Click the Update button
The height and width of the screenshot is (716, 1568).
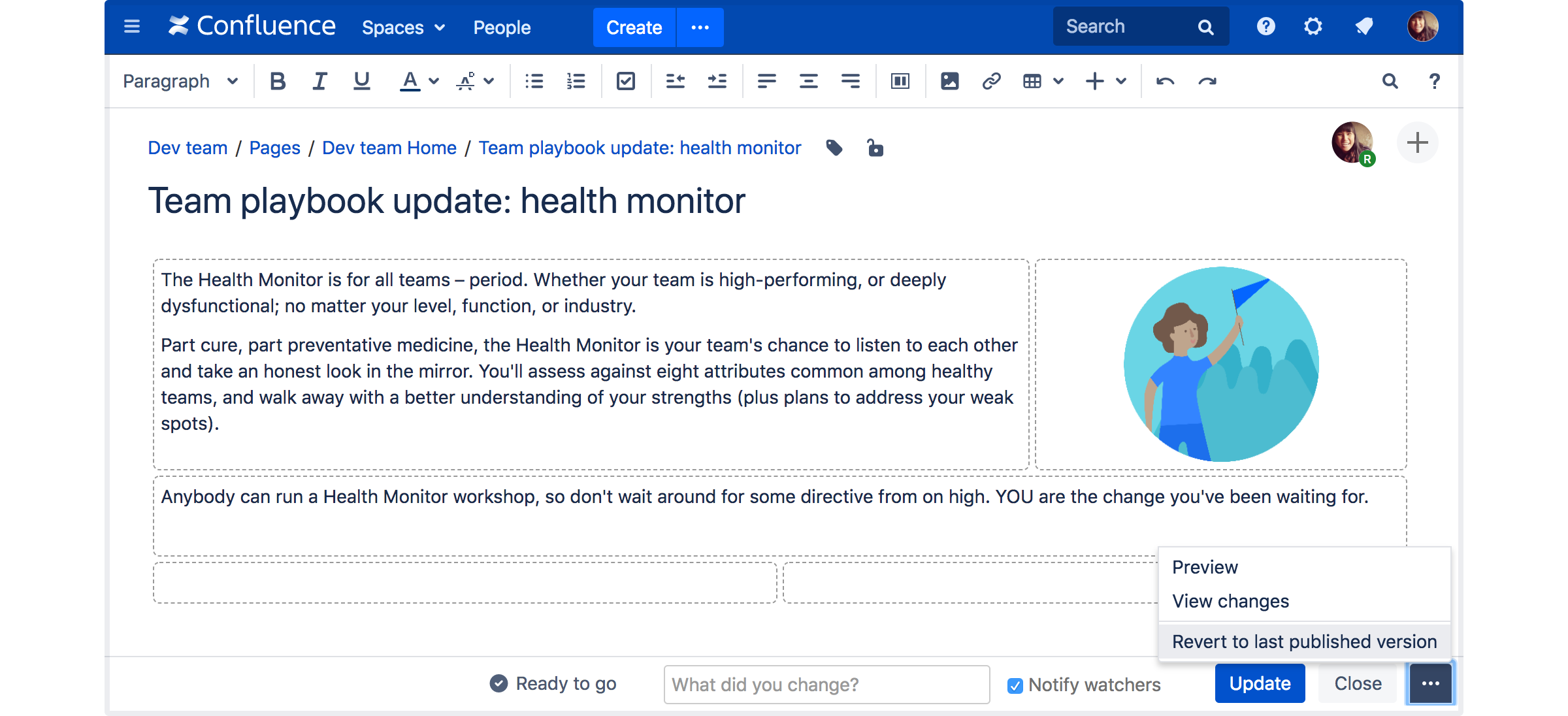1260,683
